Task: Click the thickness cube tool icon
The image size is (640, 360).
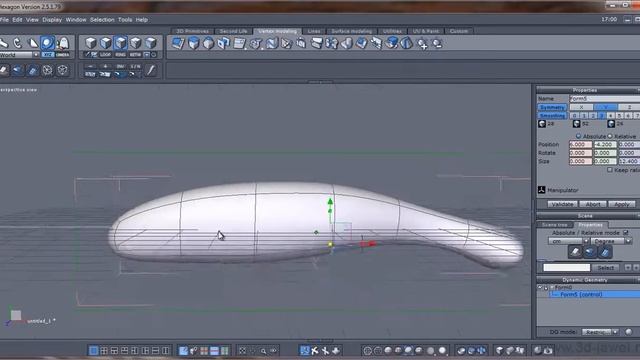Action: pos(208,43)
